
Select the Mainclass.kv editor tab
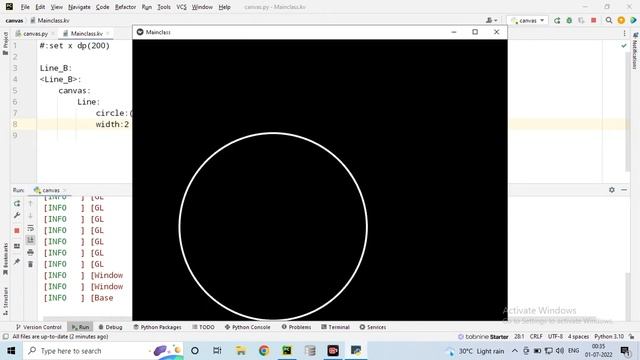pyautogui.click(x=86, y=33)
